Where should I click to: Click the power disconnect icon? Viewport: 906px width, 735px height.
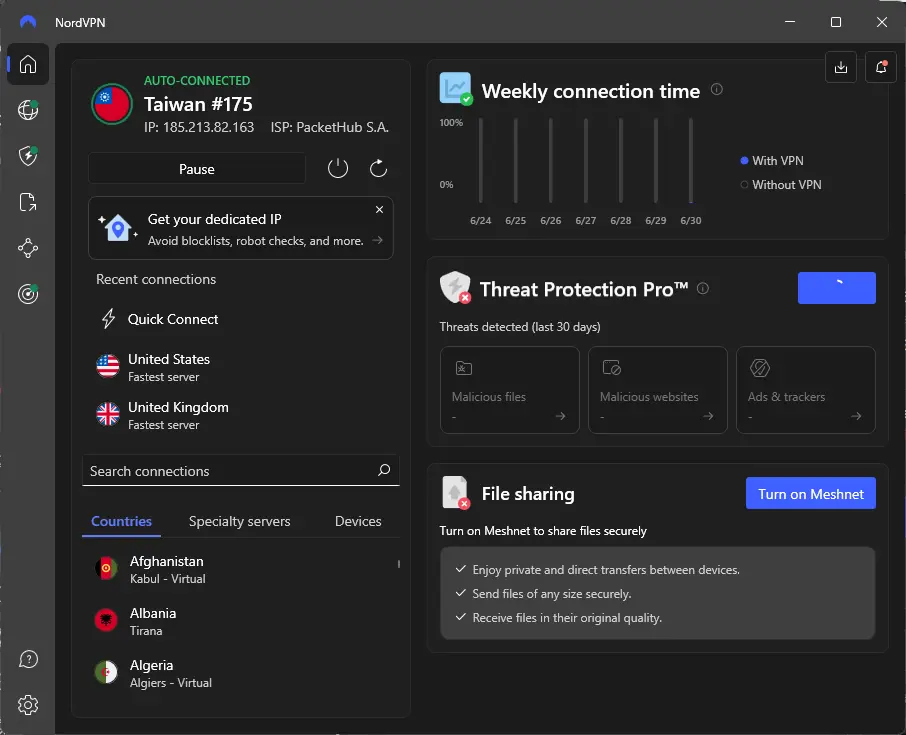pos(338,169)
